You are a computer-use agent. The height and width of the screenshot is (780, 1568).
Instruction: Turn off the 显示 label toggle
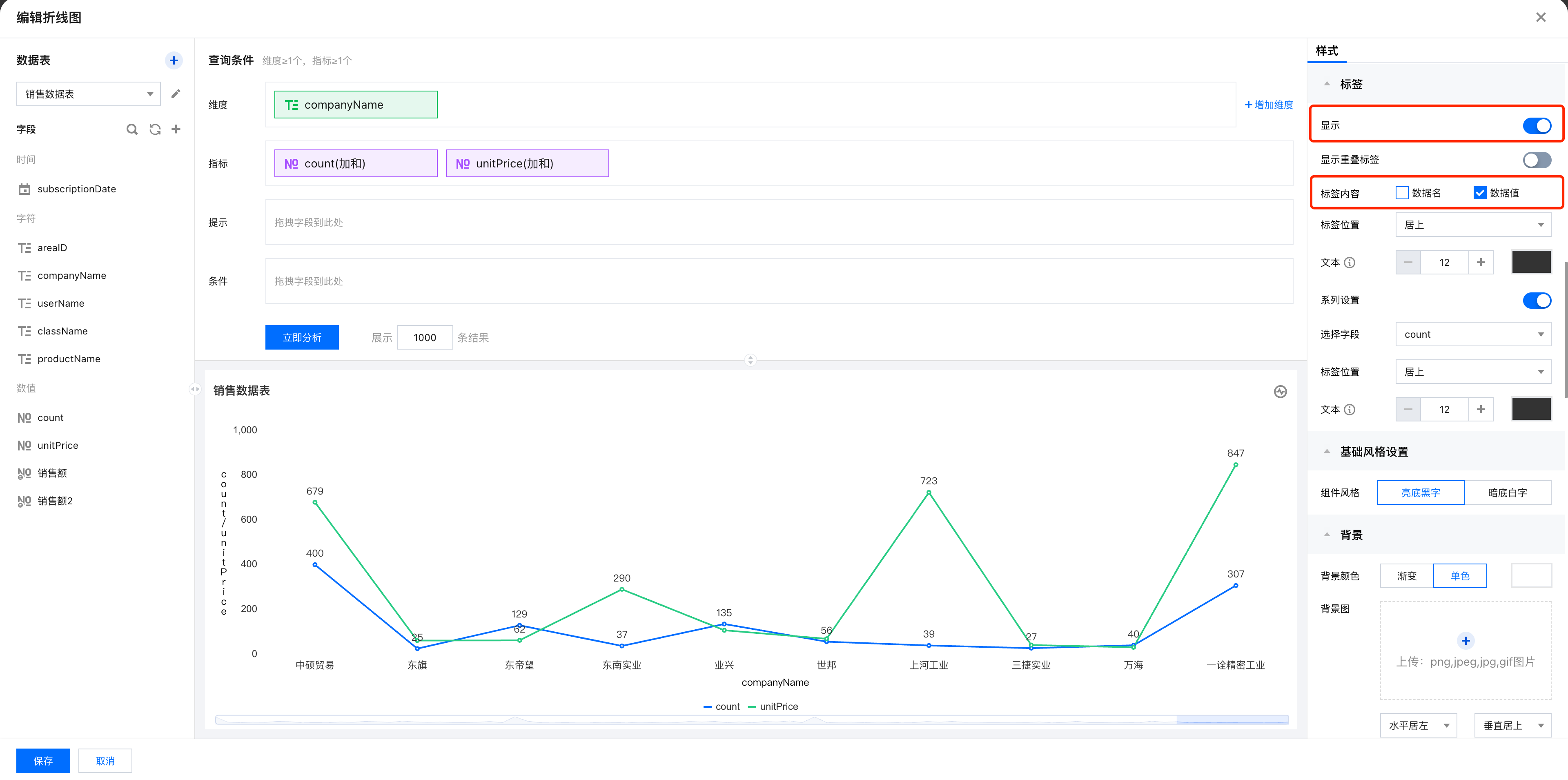[x=1536, y=125]
